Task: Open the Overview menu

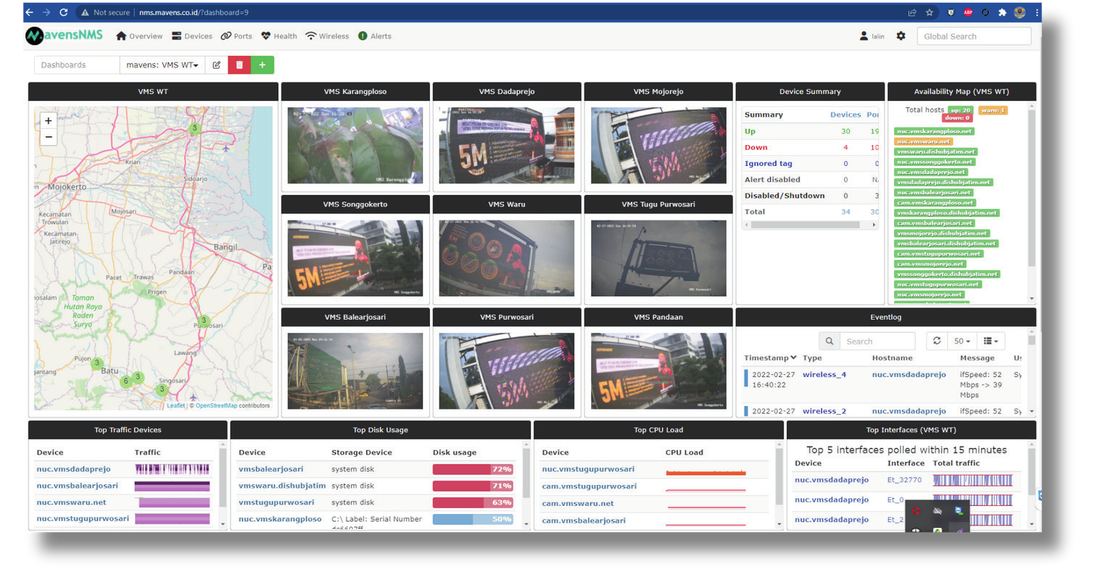Action: coord(139,36)
